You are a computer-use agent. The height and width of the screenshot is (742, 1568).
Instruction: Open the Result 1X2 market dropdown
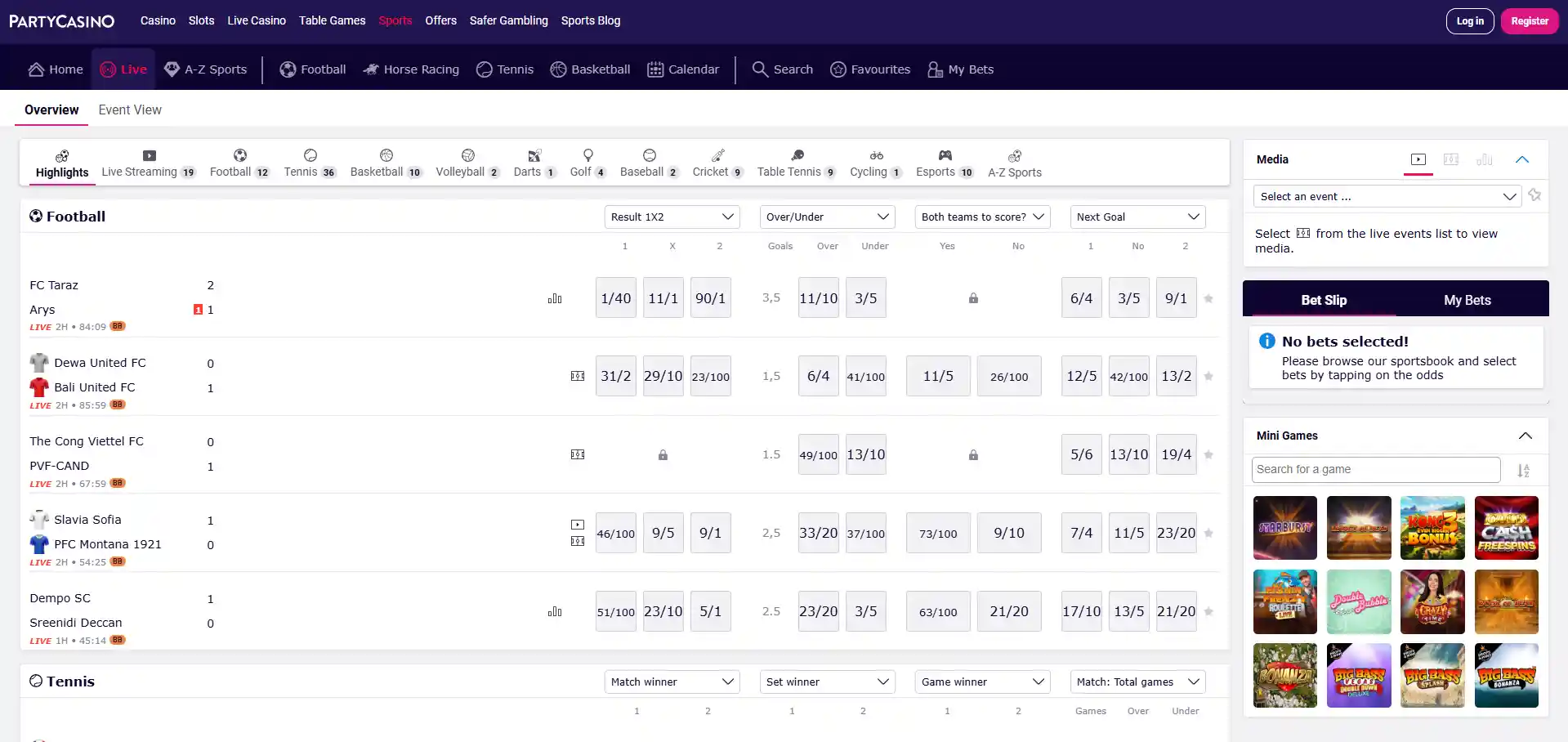[672, 217]
